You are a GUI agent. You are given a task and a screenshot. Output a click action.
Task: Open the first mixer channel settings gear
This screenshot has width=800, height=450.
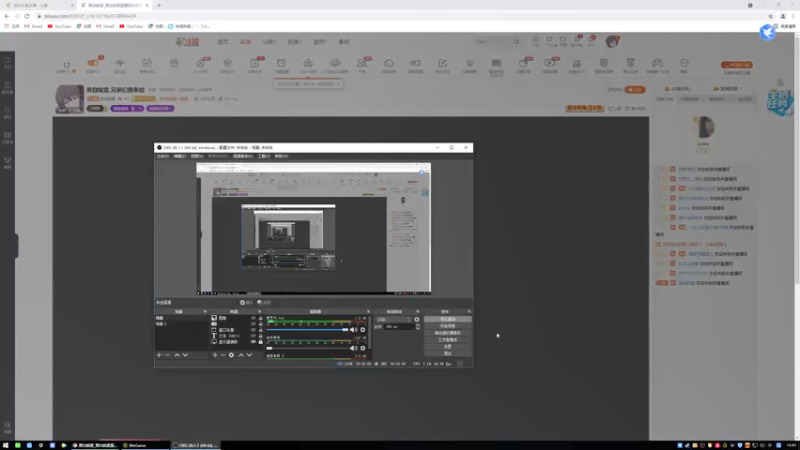(363, 330)
